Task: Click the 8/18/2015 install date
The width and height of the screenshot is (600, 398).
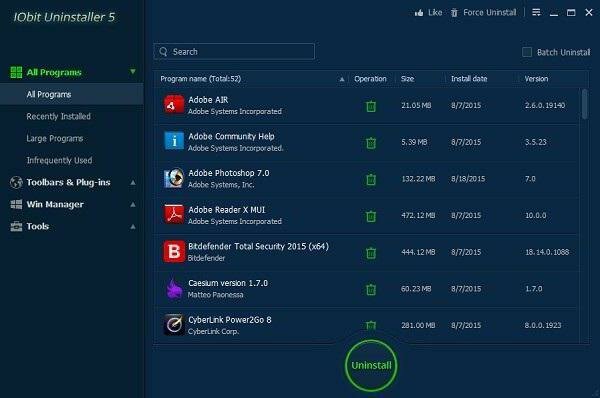Action: pos(468,179)
